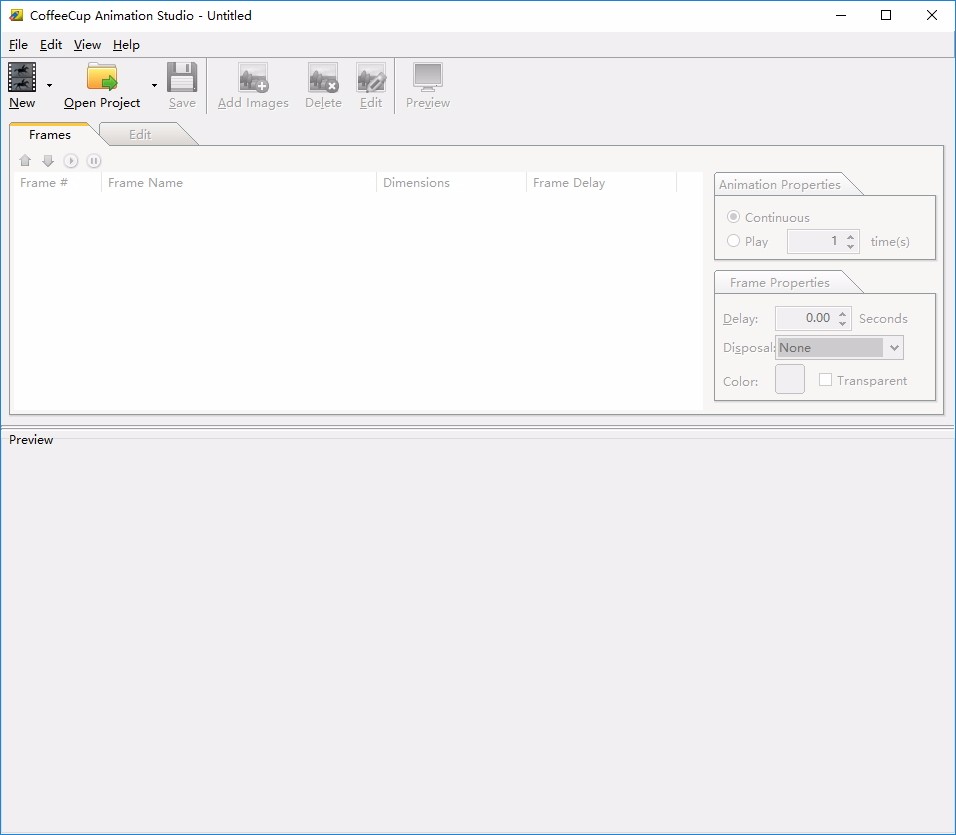This screenshot has height=835, width=956.
Task: Move frame up with arrow icon
Action: coord(25,160)
